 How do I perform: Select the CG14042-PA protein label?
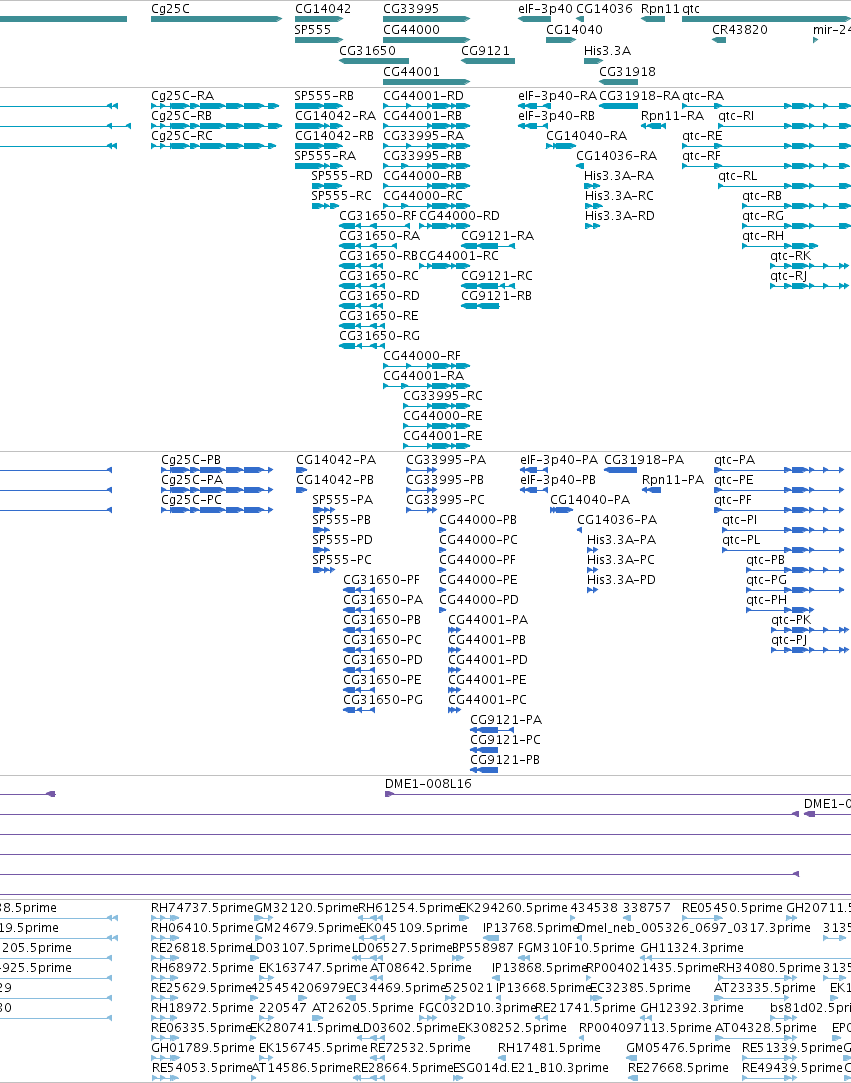pyautogui.click(x=336, y=459)
